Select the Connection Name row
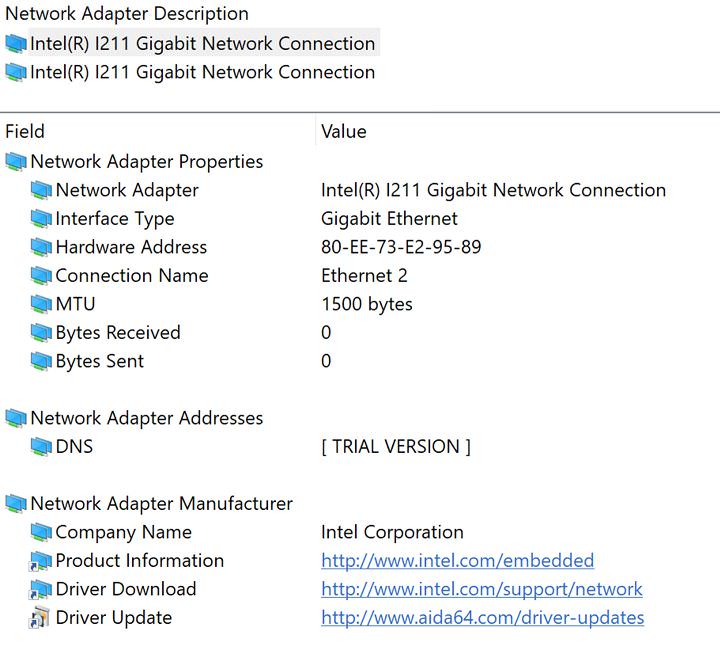Image resolution: width=720 pixels, height=649 pixels. [x=131, y=276]
